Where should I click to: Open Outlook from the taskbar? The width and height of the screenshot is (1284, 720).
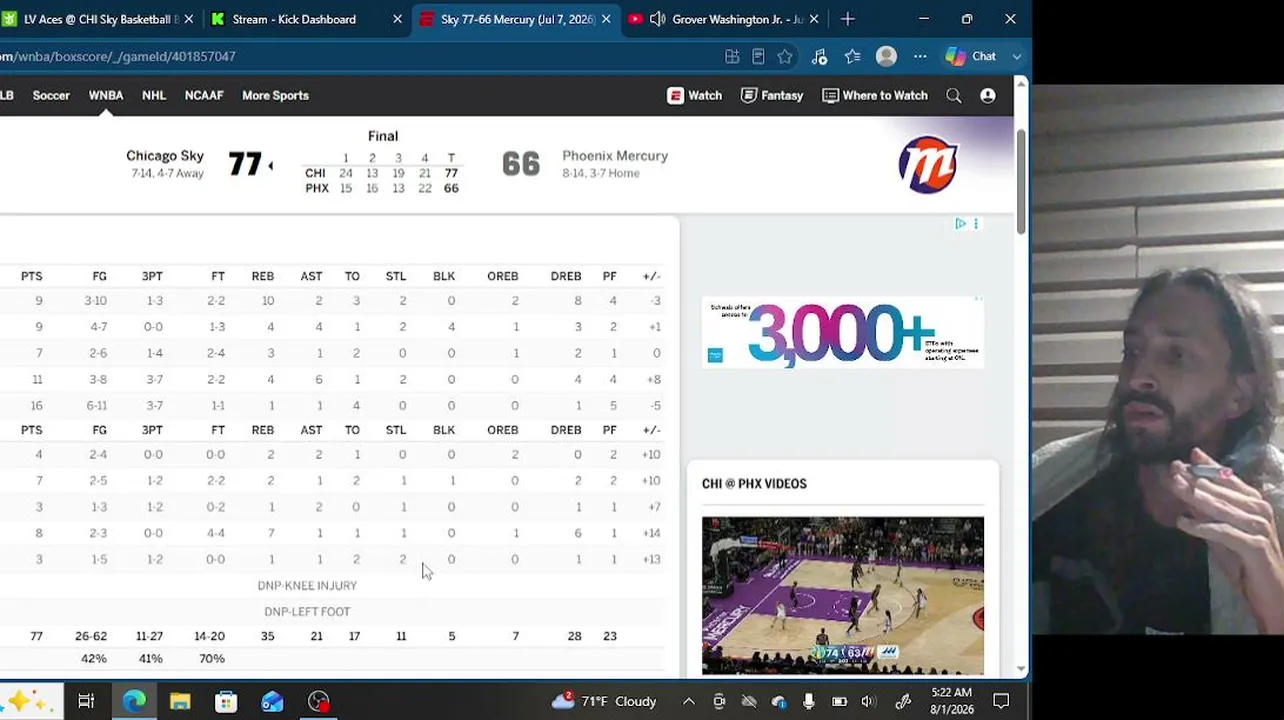coord(272,702)
